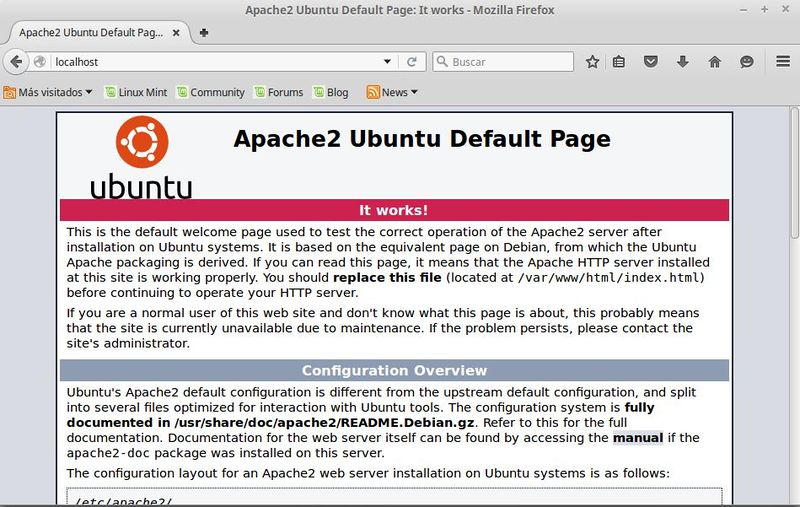Screen dimensions: 800x507
Task: Maximize the Firefox window with plus button
Action: point(764,9)
